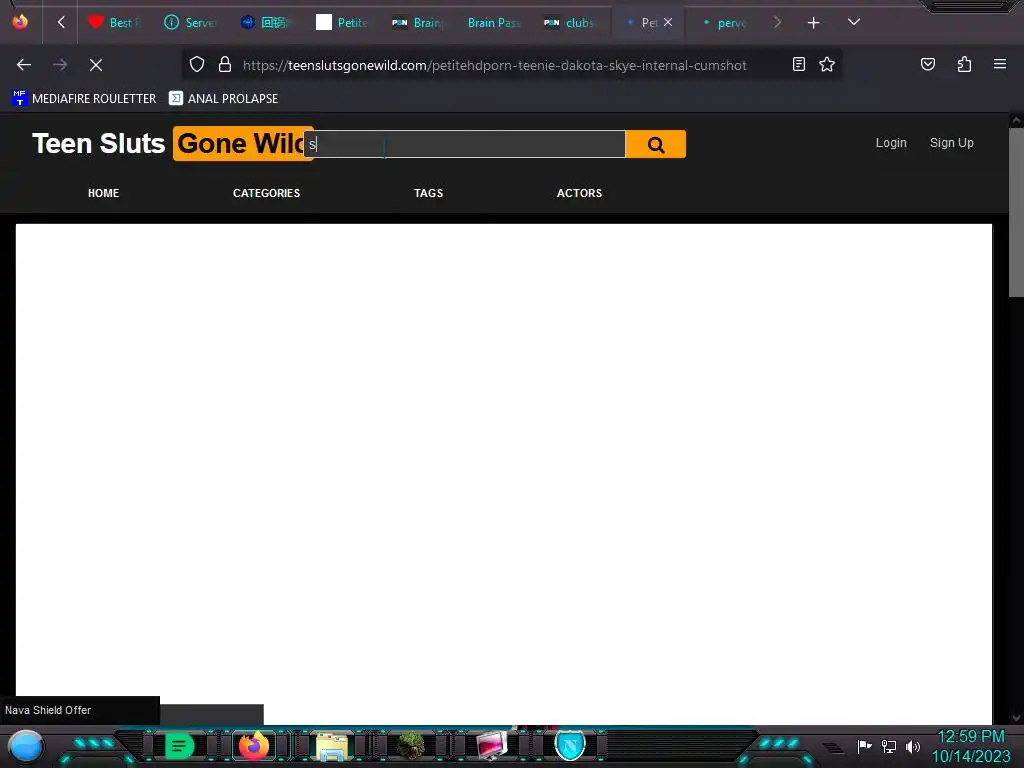The image size is (1024, 768).
Task: Open network icon in system tray
Action: coord(889,746)
